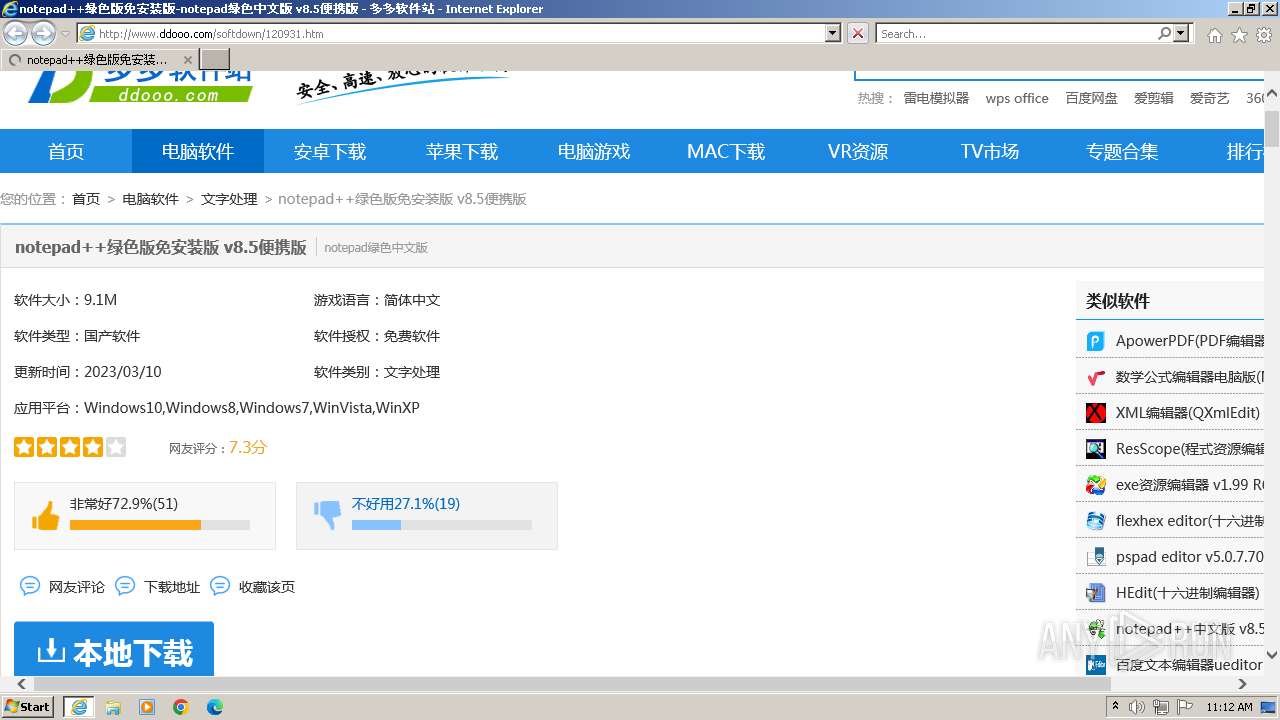The height and width of the screenshot is (720, 1280).
Task: Click the thumbs-down rating icon
Action: (x=327, y=516)
